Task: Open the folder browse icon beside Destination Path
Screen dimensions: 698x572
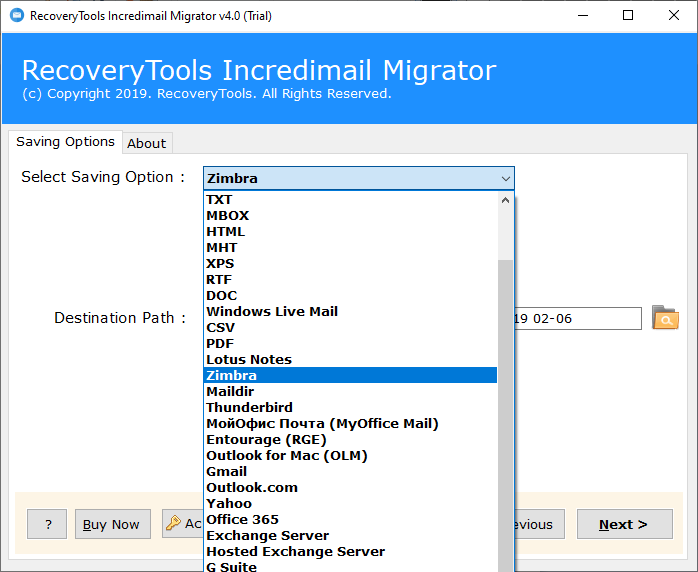Action: point(665,317)
